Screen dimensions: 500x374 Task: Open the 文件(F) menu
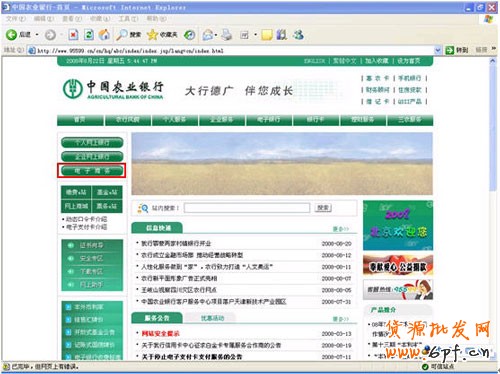point(16,18)
